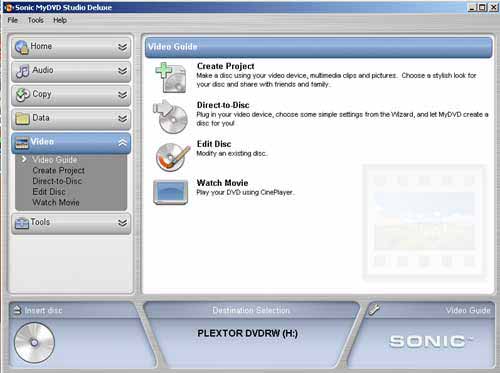Close the MyDVD Studio window
Viewport: 500px width, 373px height.
click(493, 7)
